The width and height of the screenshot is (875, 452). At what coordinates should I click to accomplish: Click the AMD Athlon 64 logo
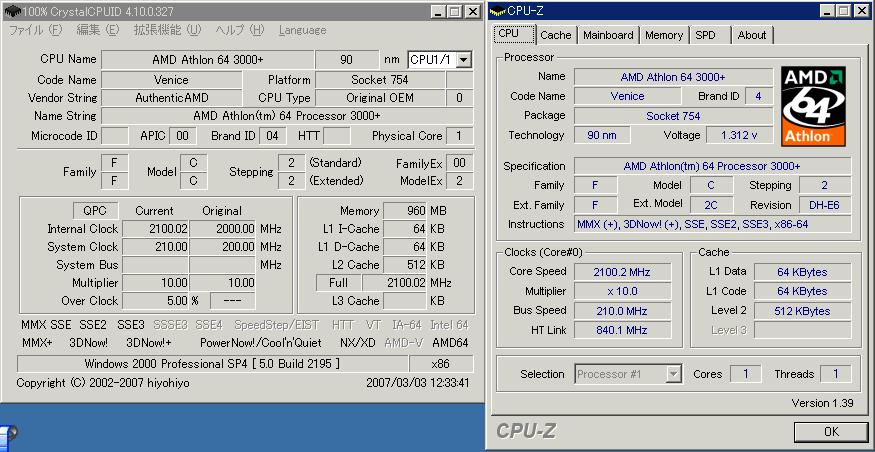tap(813, 107)
